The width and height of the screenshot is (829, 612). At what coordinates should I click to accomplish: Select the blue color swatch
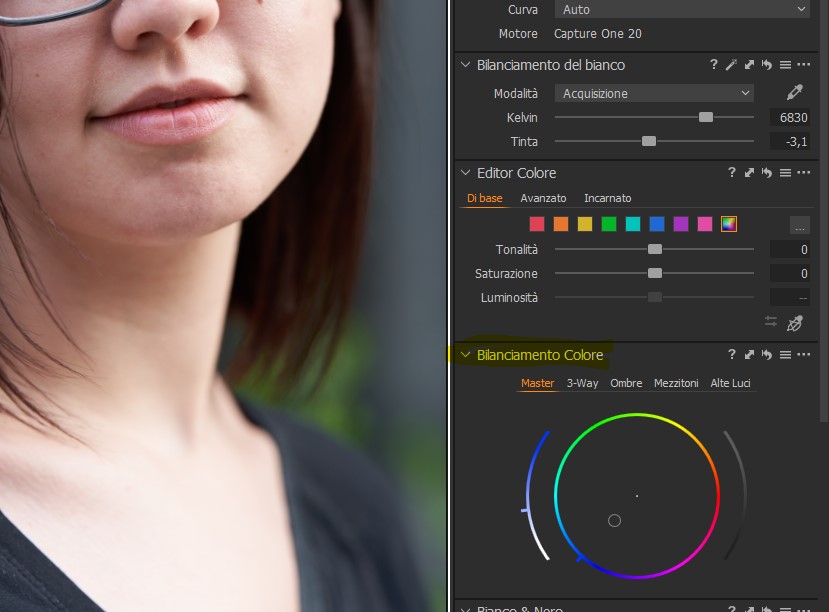click(x=657, y=224)
